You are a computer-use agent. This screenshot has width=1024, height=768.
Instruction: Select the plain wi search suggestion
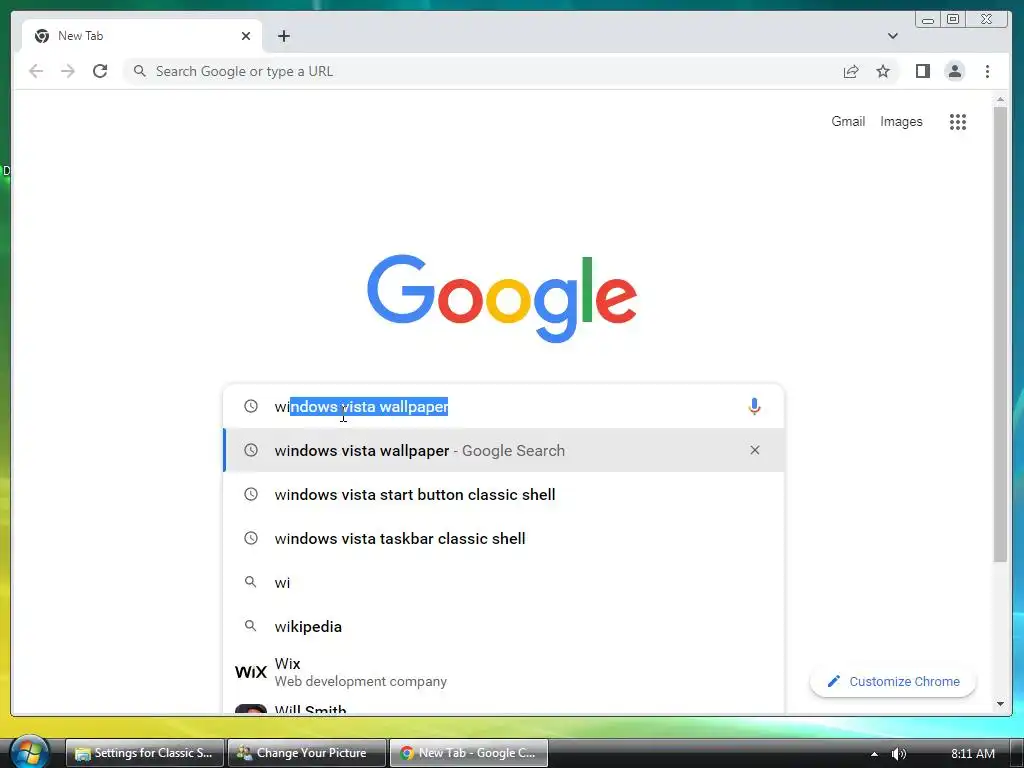coord(504,582)
